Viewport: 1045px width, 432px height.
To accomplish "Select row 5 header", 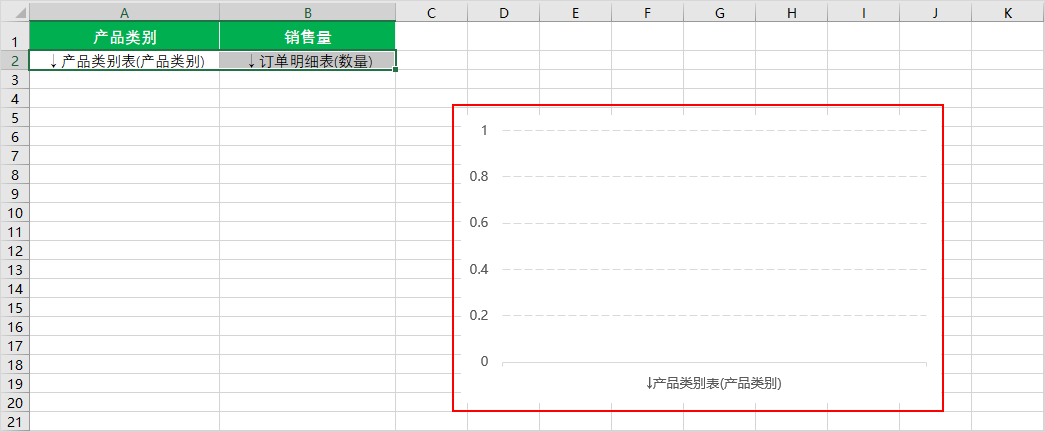I will click(x=15, y=118).
